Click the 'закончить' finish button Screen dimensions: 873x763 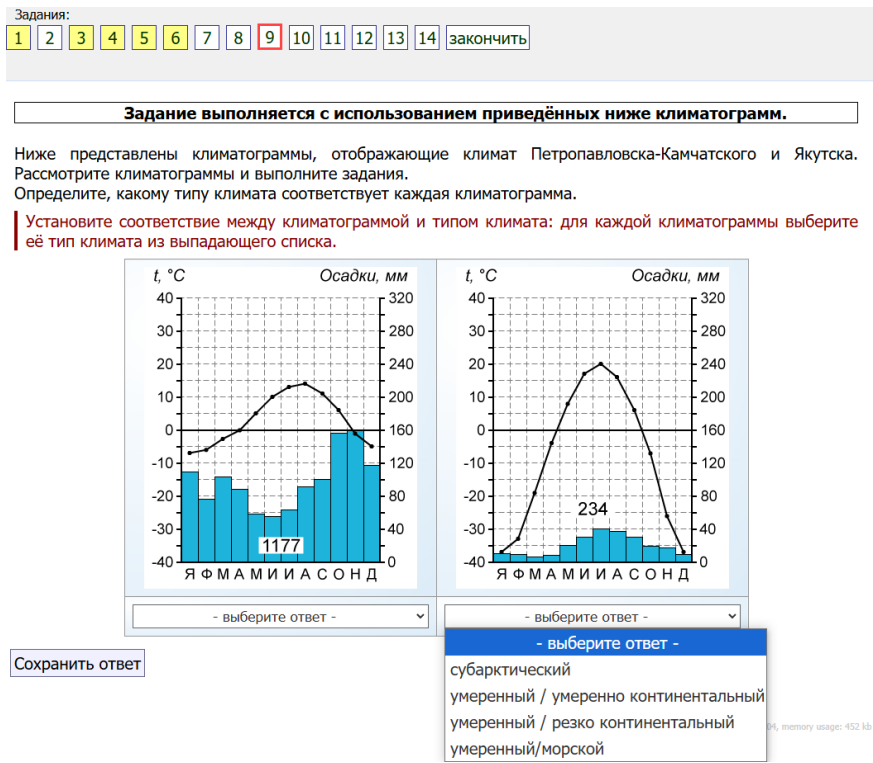click(x=487, y=38)
